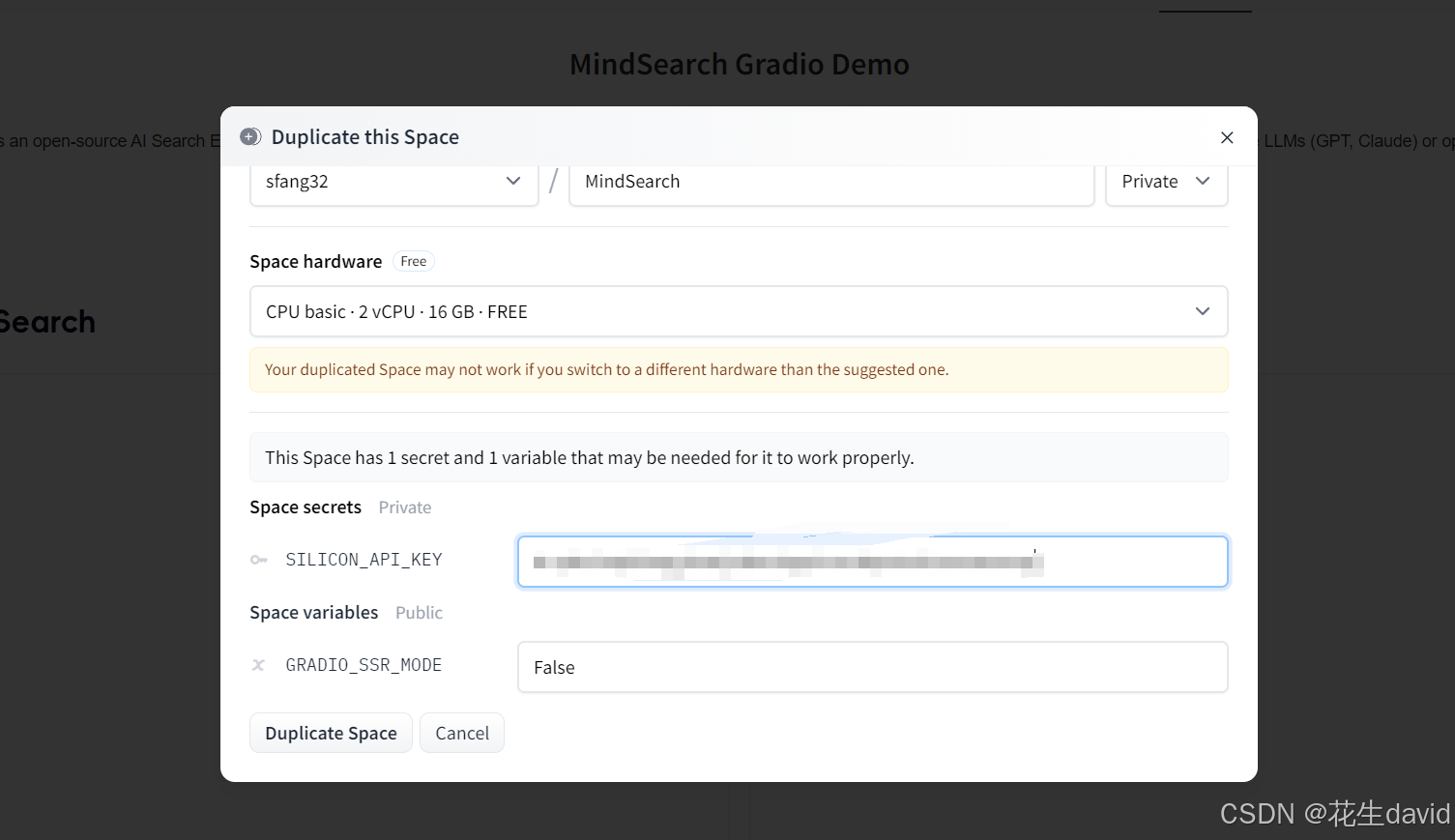Click the Space hardware heading

pos(316,262)
